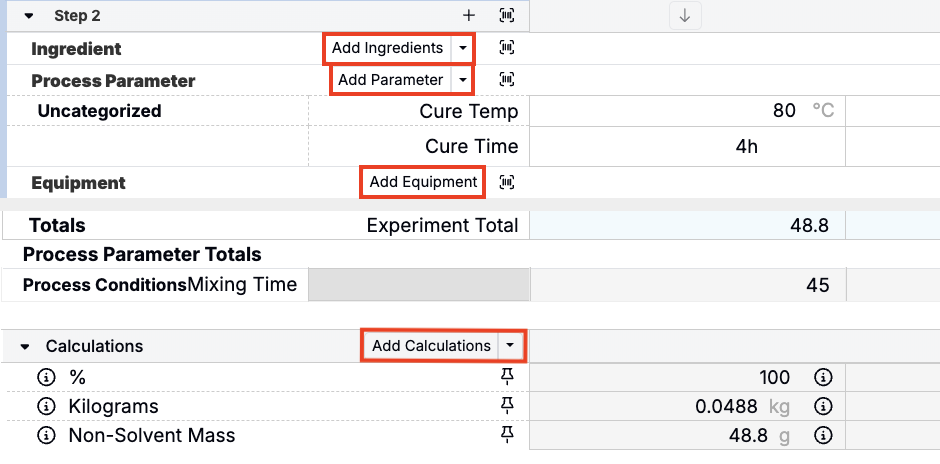
Task: Click barcode scan icon in Step 2 header
Action: click(x=507, y=15)
